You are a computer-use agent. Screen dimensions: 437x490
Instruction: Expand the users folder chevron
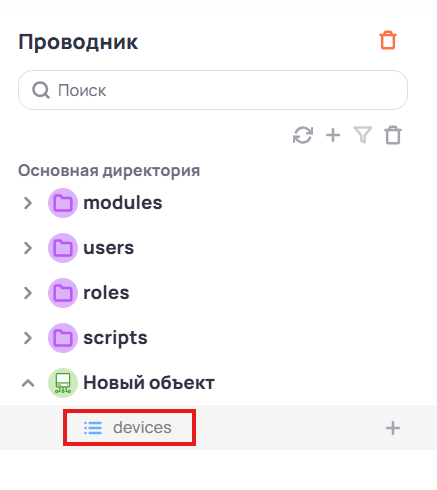[28, 248]
